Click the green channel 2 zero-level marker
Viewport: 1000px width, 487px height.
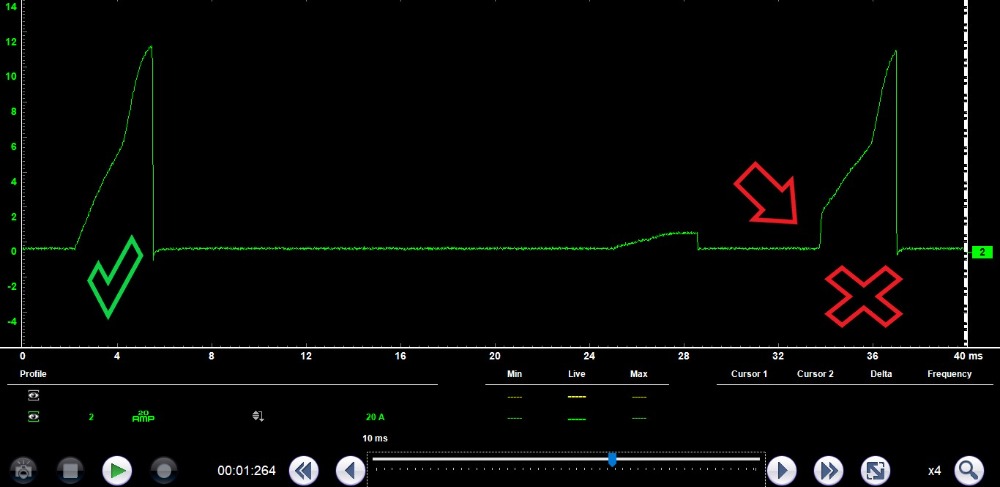[981, 252]
